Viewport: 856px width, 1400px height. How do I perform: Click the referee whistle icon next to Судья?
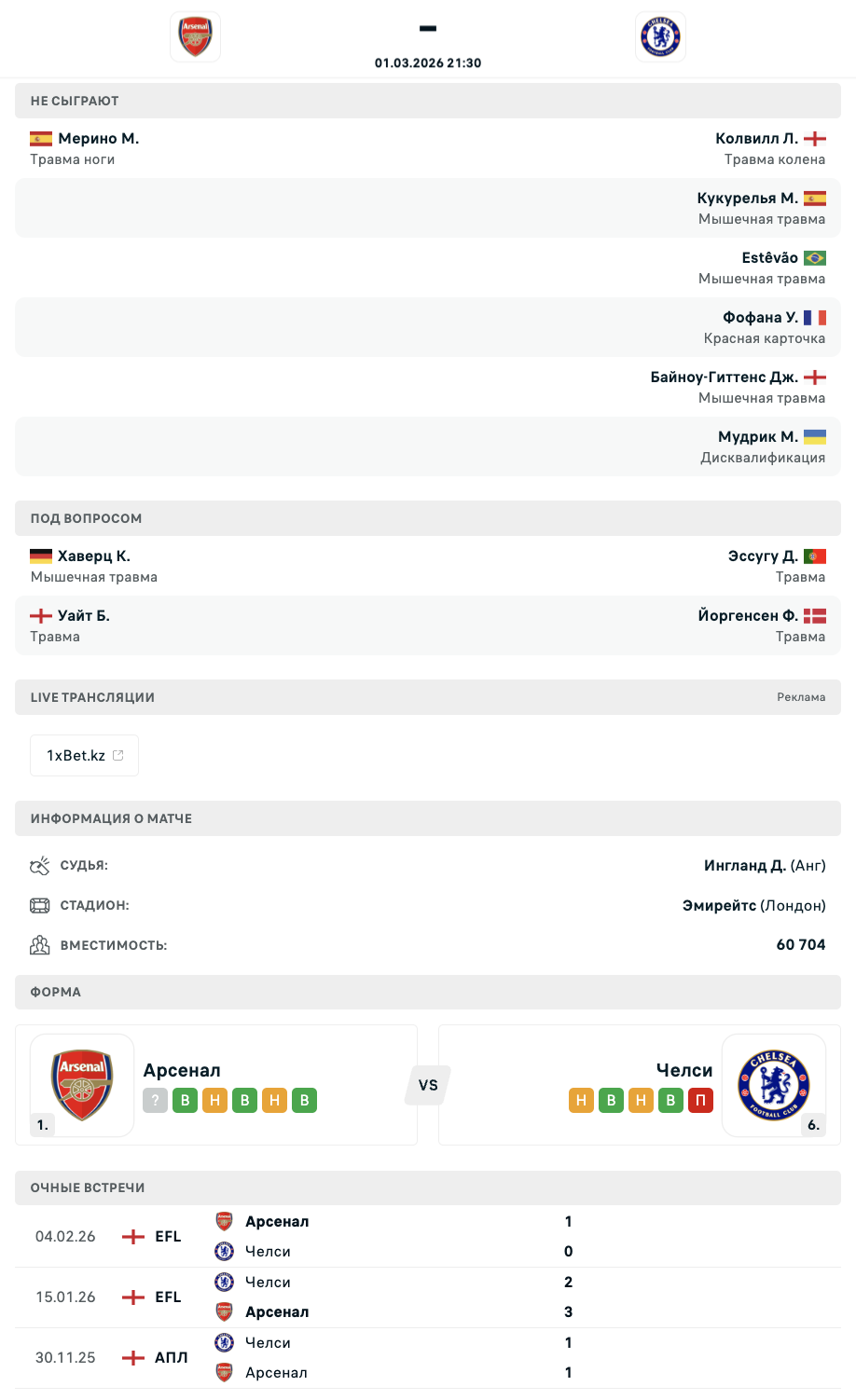point(39,866)
